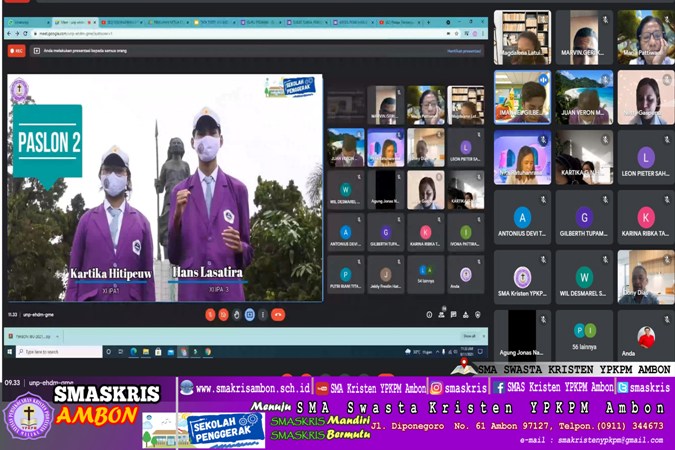Select the active Meet browser tab
Viewport: 675px width, 450px height.
click(x=74, y=22)
